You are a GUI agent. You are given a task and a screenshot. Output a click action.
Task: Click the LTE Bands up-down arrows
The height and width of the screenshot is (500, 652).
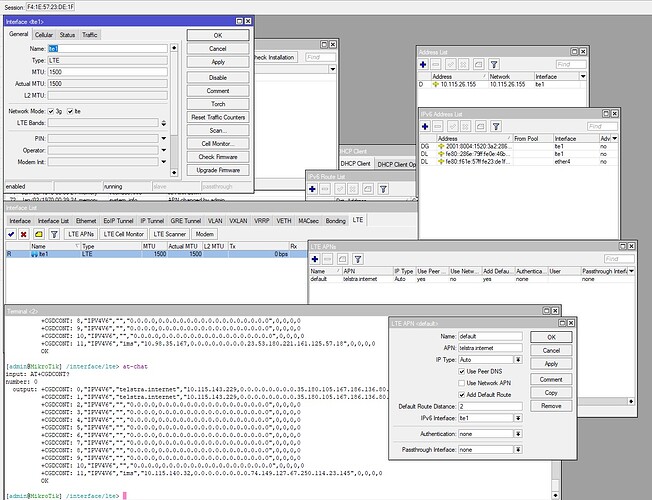coord(163,123)
